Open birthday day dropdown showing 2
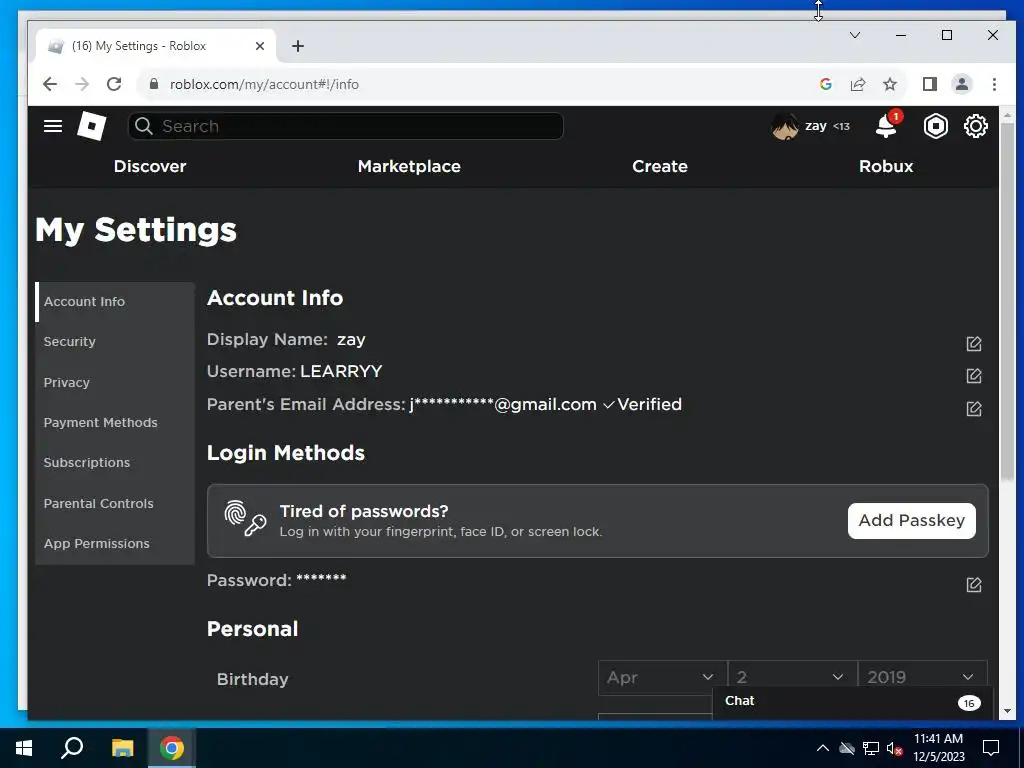Viewport: 1024px width, 768px height. (x=792, y=677)
